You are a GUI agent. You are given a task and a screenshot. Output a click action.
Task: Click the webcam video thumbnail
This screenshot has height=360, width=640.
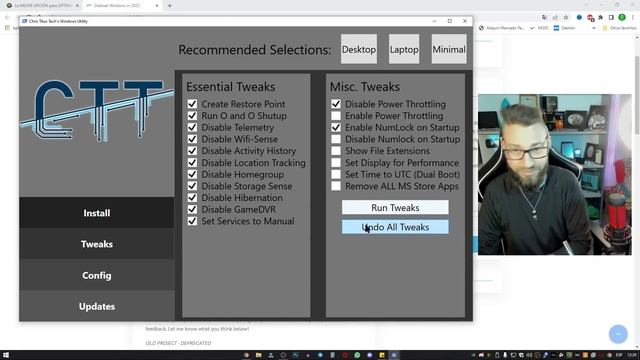pos(555,174)
